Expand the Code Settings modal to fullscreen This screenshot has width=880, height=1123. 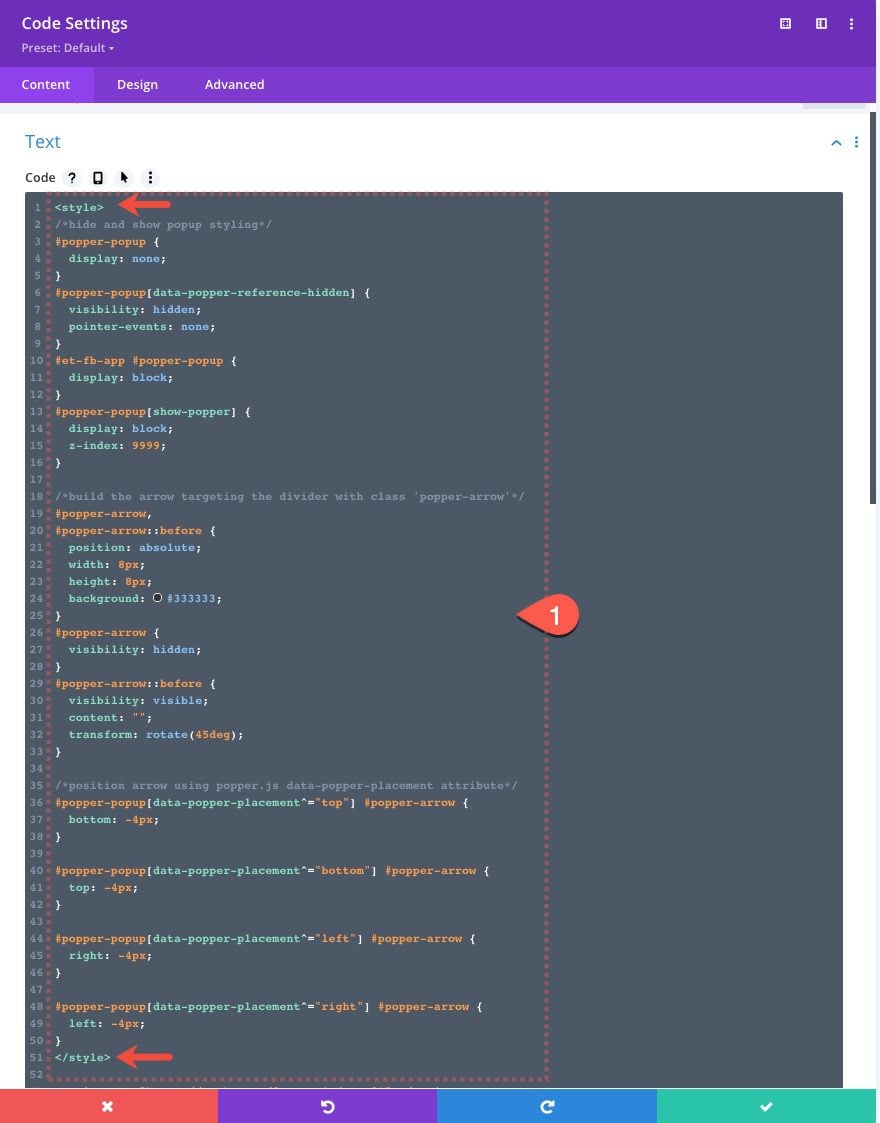click(786, 24)
